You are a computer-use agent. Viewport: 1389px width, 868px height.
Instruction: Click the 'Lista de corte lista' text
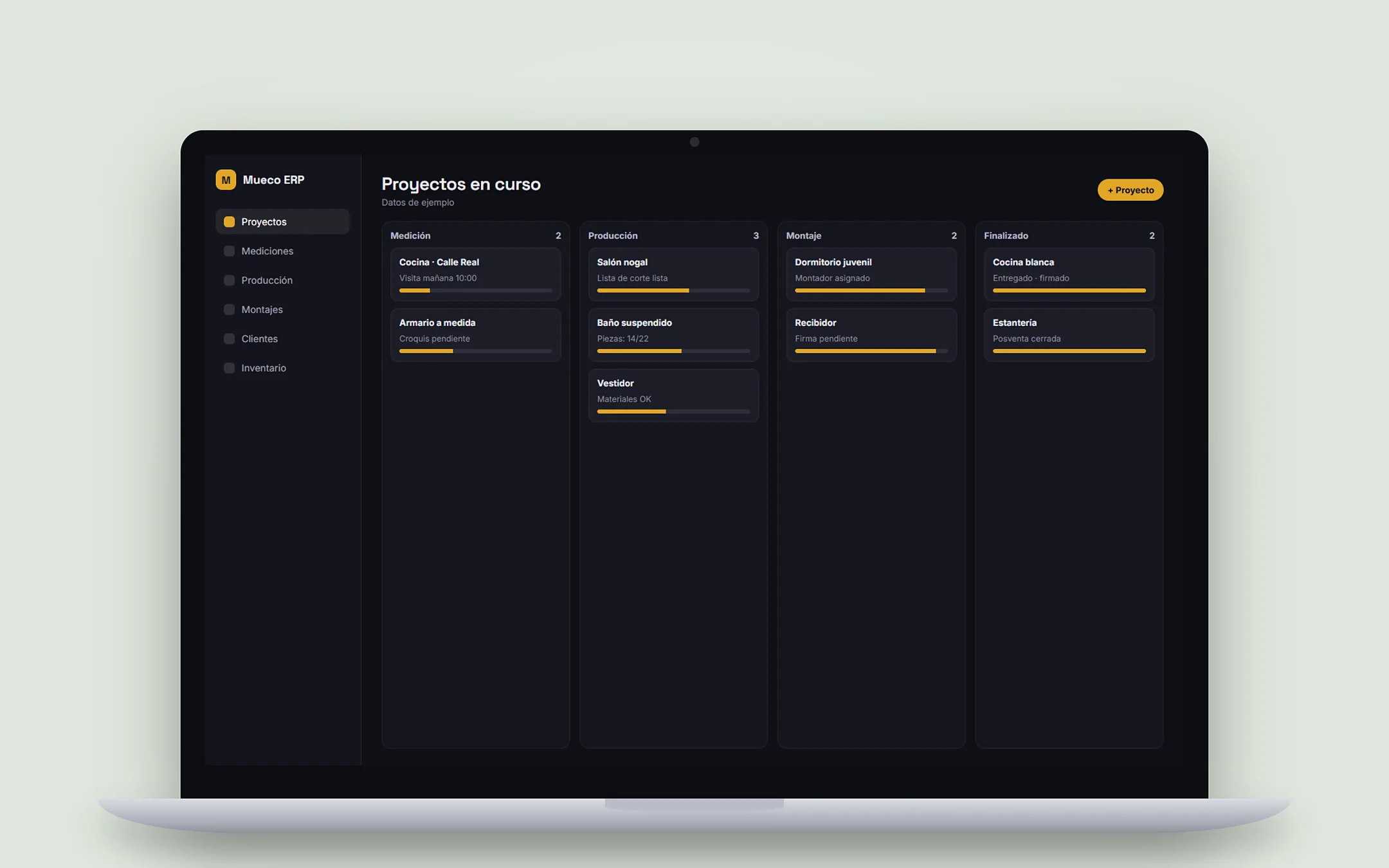(x=631, y=278)
